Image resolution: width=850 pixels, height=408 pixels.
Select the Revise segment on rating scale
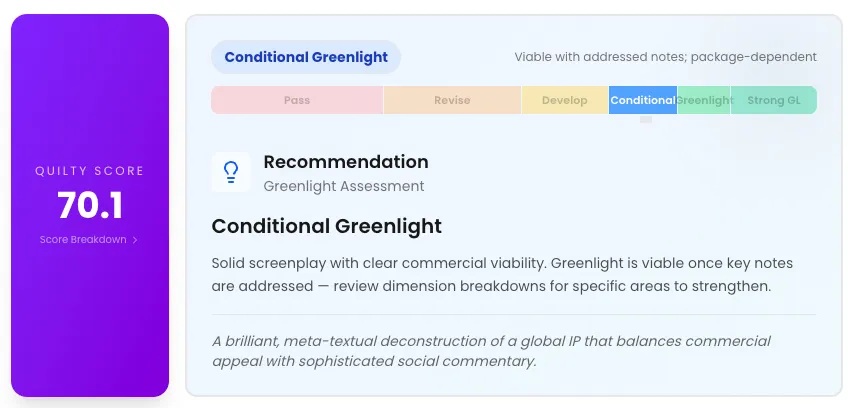coord(452,100)
